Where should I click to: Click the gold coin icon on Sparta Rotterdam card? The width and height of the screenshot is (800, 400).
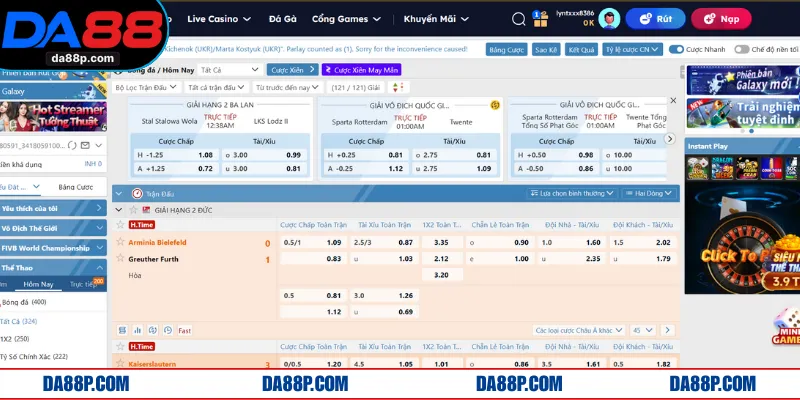pyautogui.click(x=494, y=104)
